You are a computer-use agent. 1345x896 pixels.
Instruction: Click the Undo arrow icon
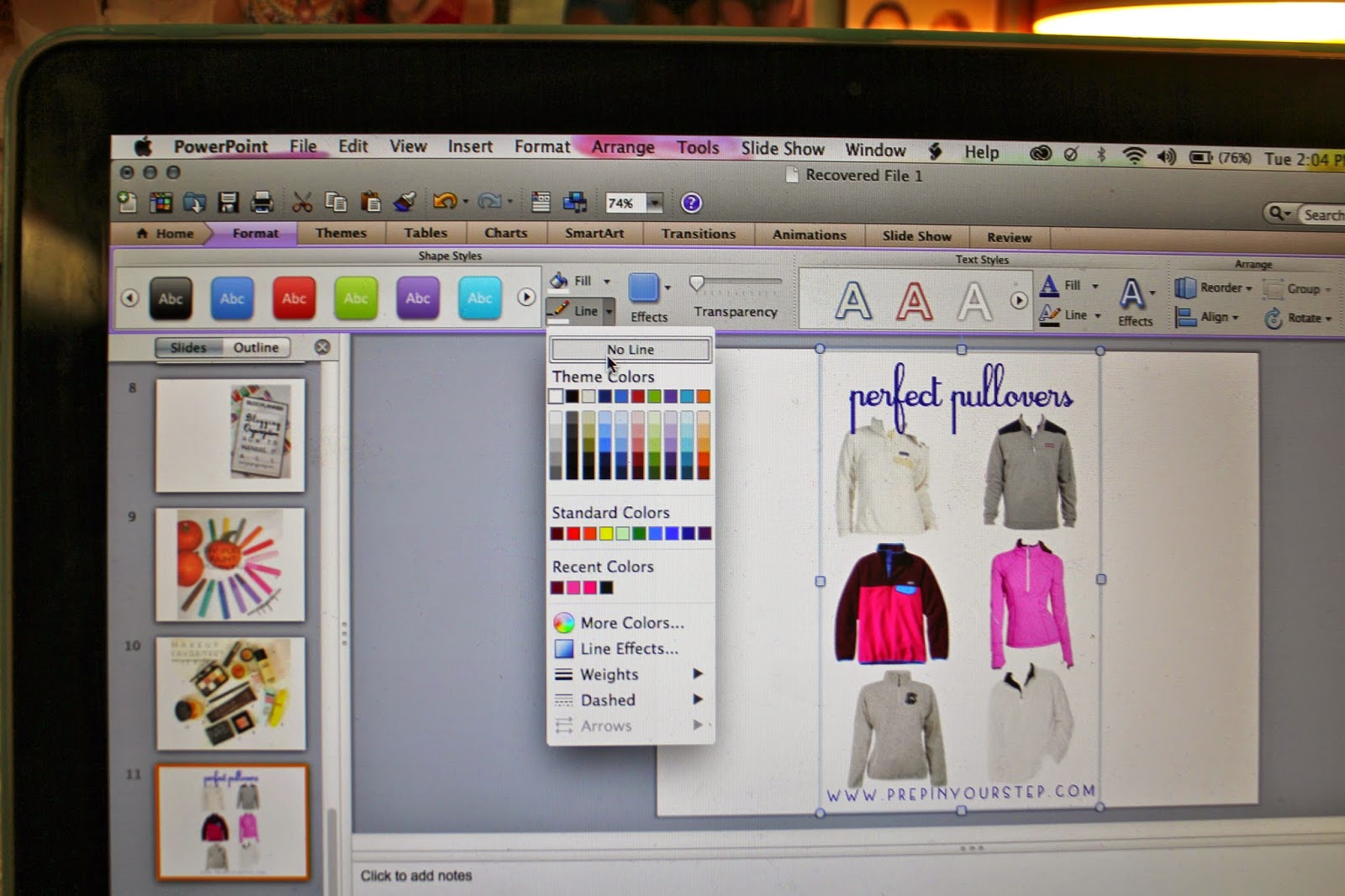(x=444, y=200)
